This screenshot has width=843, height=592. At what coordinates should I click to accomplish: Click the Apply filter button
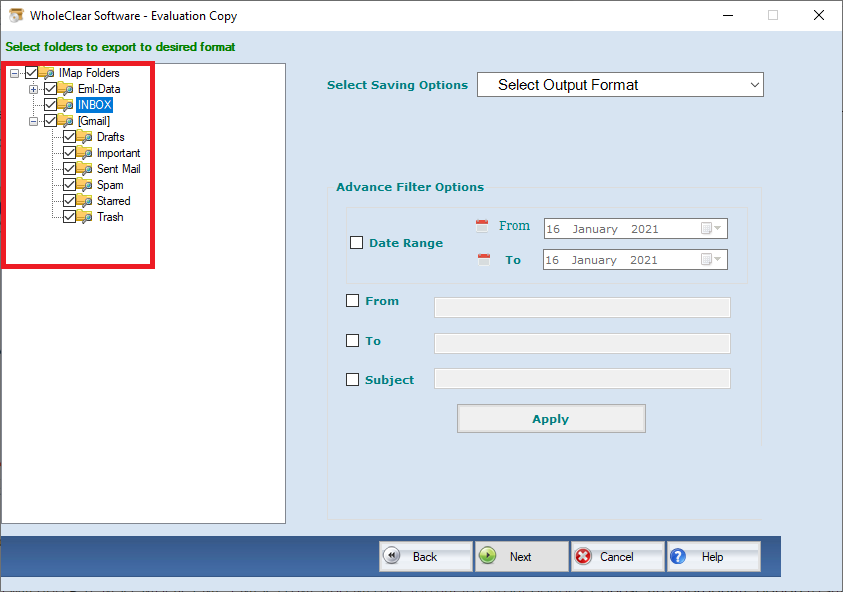pos(551,419)
